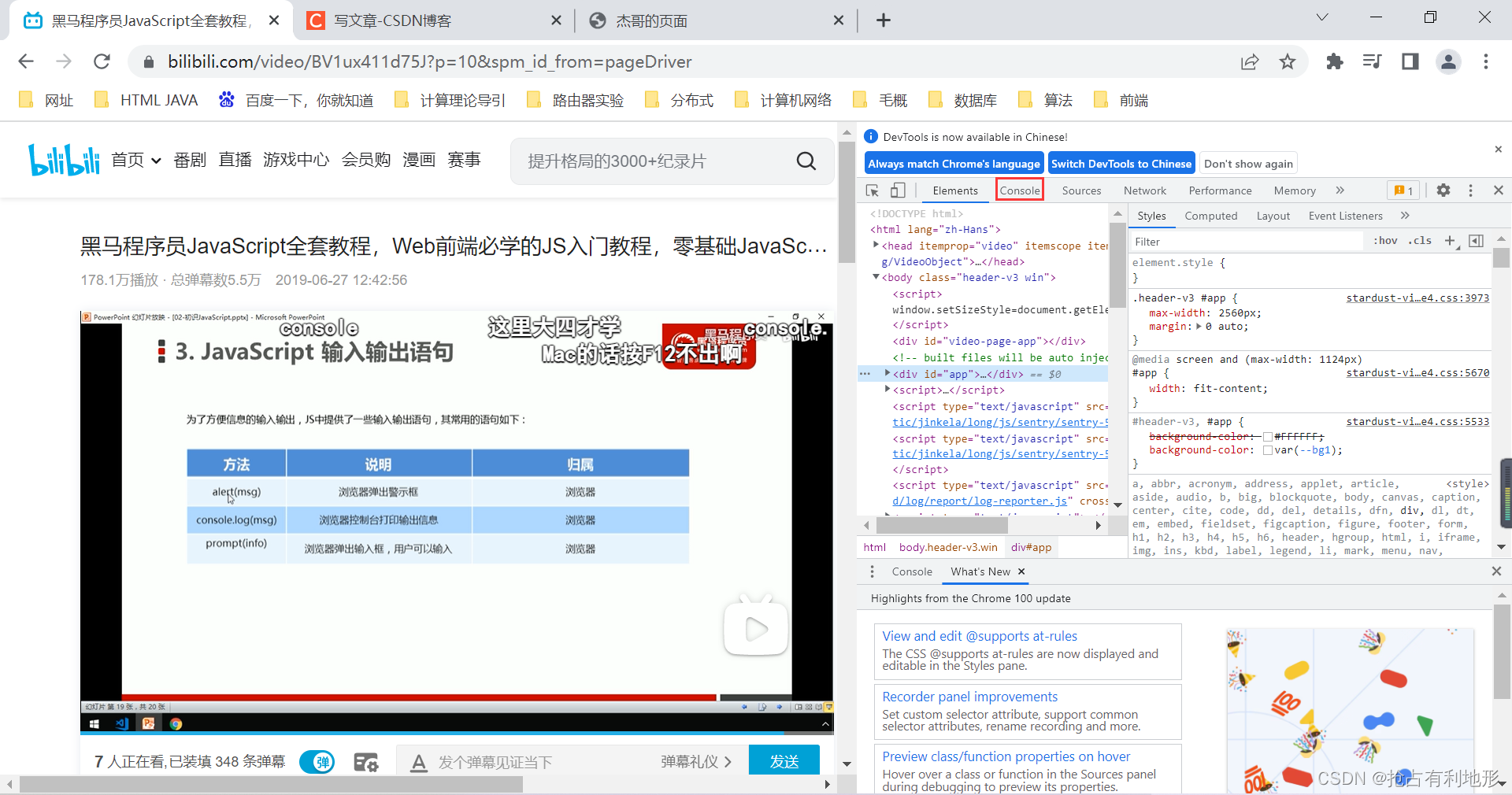Screen dimensions: 1512x795
Task: Open the media control icon in toolbar
Action: (1373, 61)
